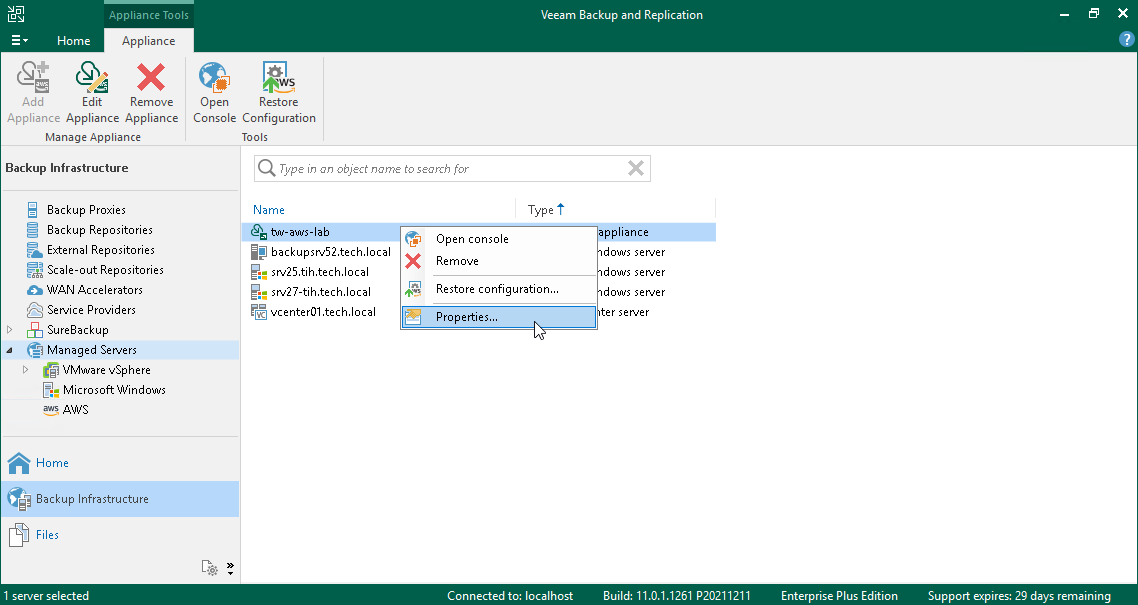Open the Files navigation view
Viewport: 1138px width, 605px height.
[120, 535]
